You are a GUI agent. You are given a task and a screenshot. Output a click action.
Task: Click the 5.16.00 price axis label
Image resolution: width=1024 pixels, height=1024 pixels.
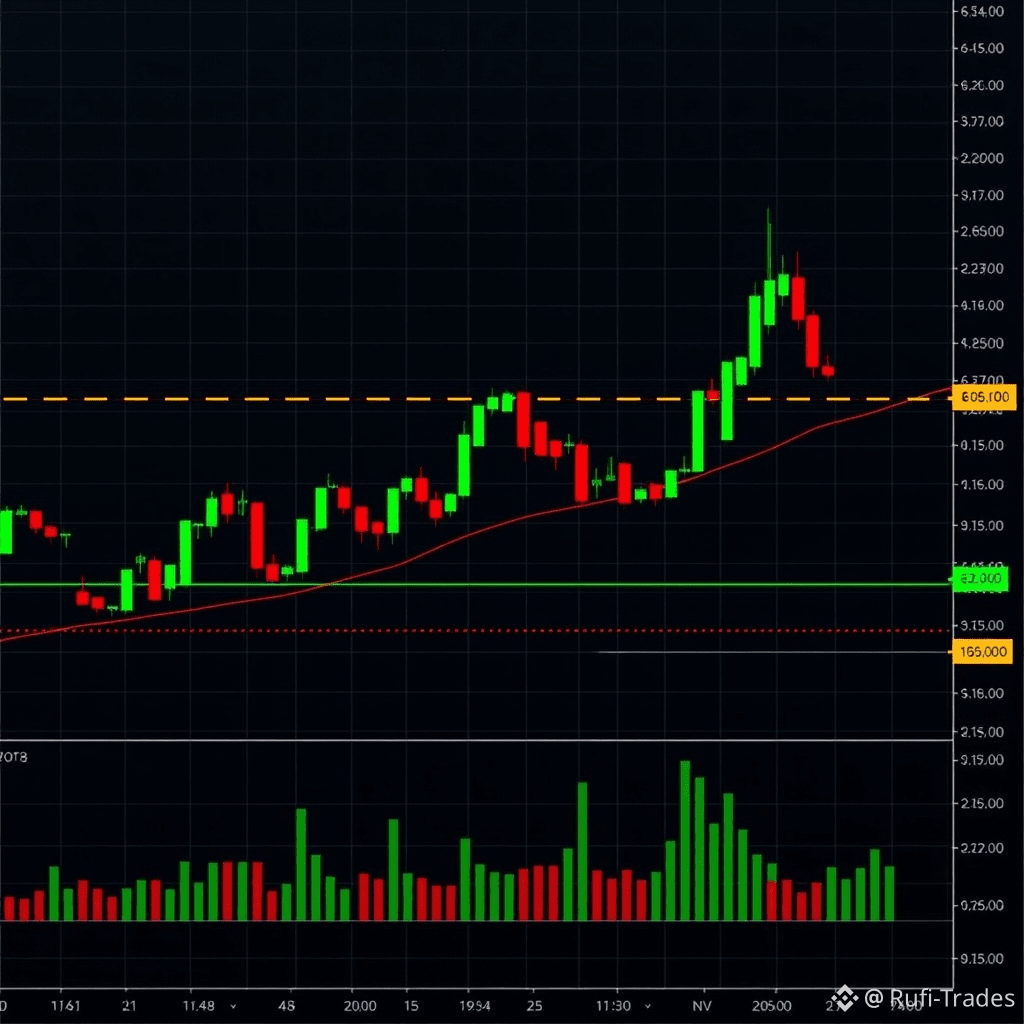[982, 694]
